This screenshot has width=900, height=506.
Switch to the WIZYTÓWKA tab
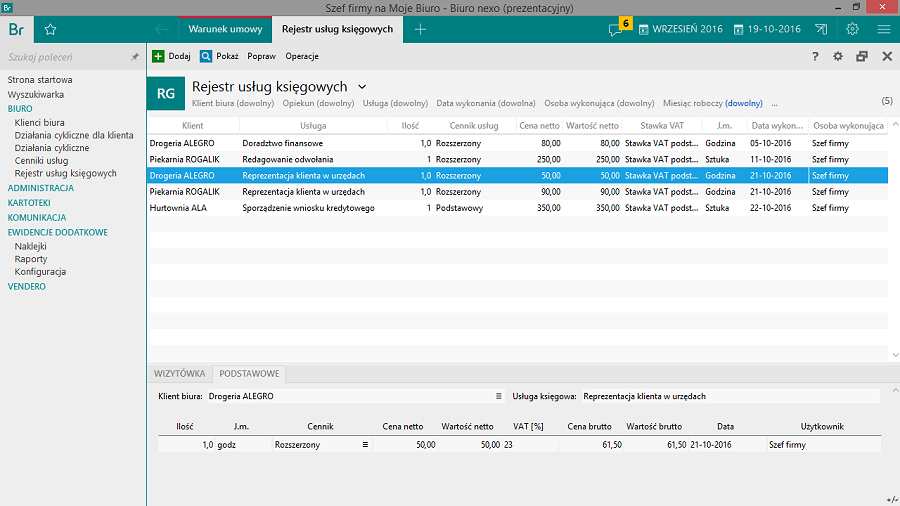point(180,374)
